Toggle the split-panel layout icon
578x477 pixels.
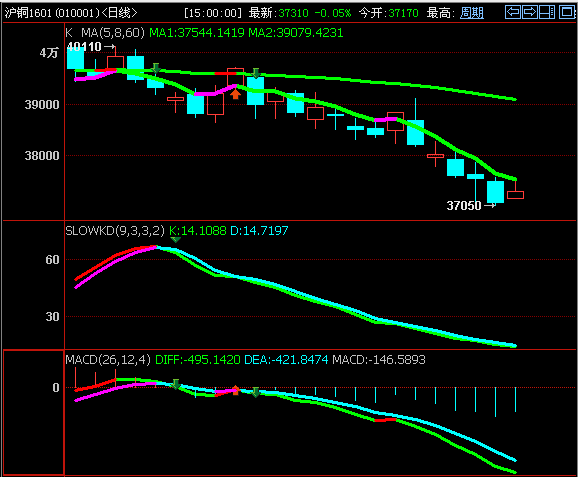tap(547, 12)
